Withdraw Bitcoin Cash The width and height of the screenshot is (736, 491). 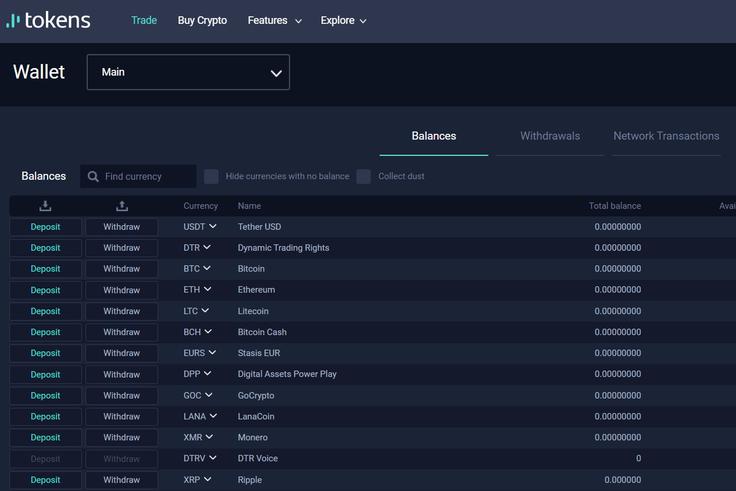coord(122,332)
